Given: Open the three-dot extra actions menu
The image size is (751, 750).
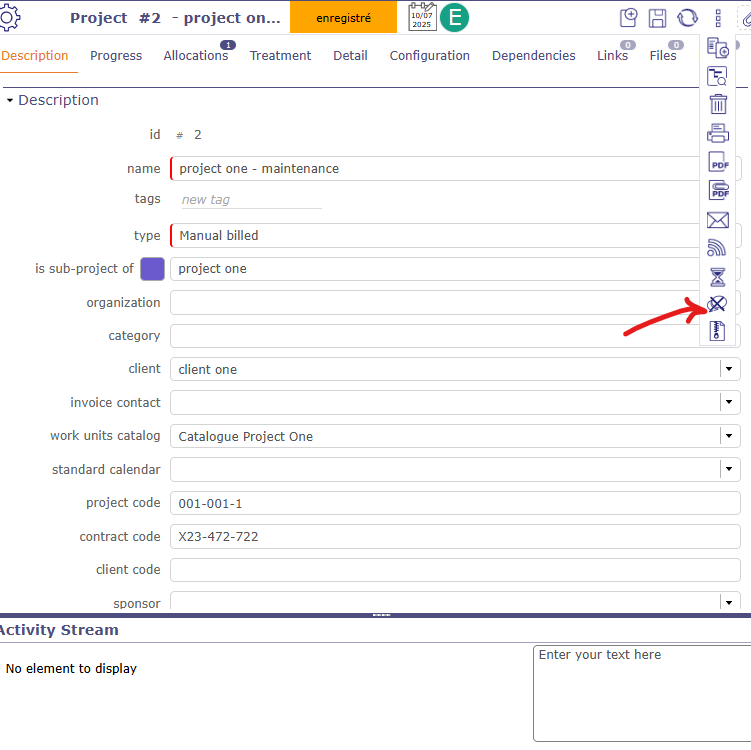Looking at the screenshot, I should [x=717, y=18].
